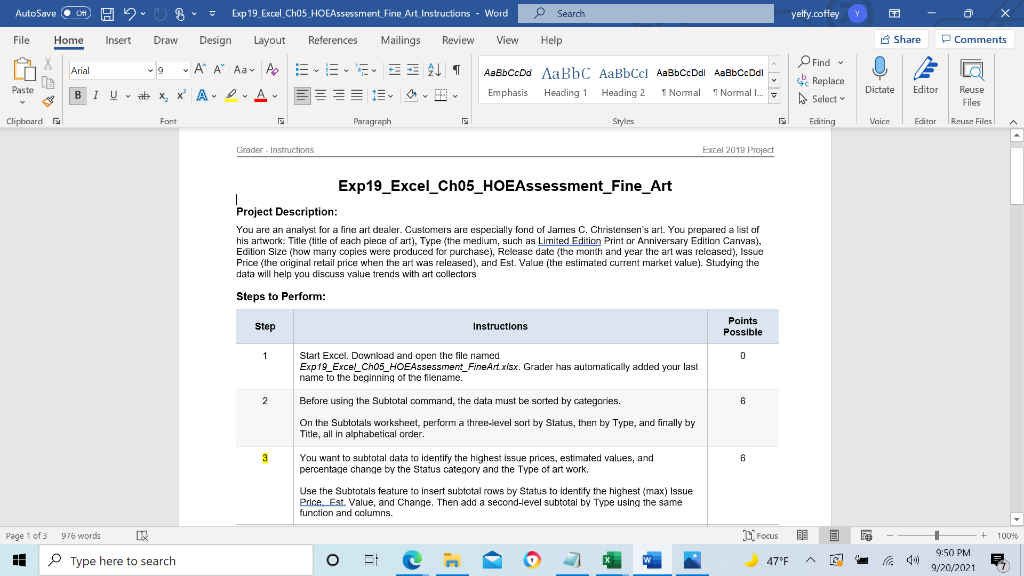Toggle paragraph marks with Show/Hide button
This screenshot has width=1024, height=576.
coord(456,70)
